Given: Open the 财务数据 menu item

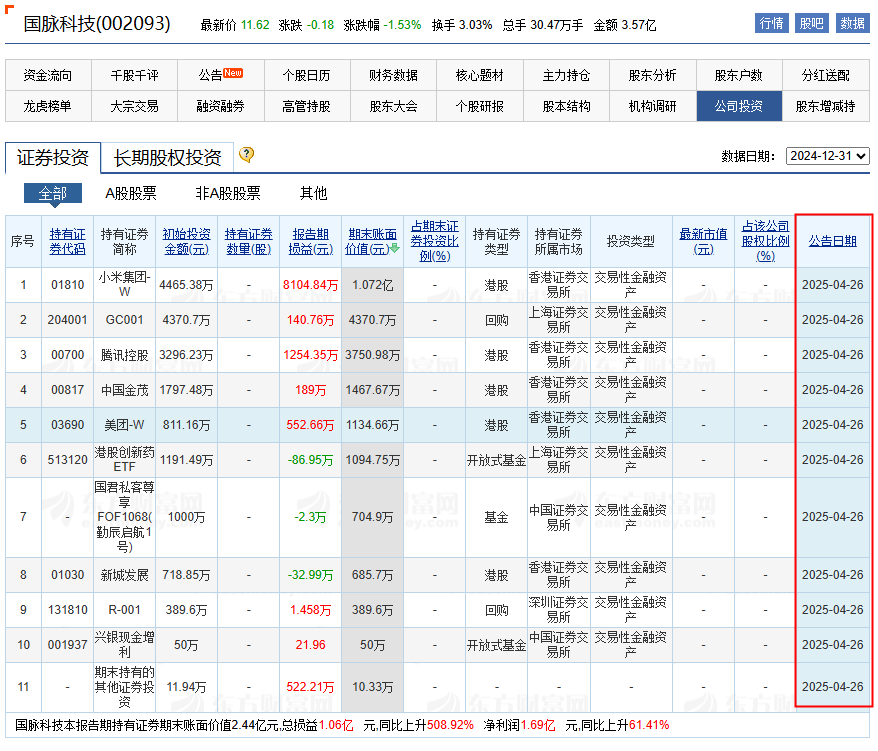Looking at the screenshot, I should click(394, 76).
